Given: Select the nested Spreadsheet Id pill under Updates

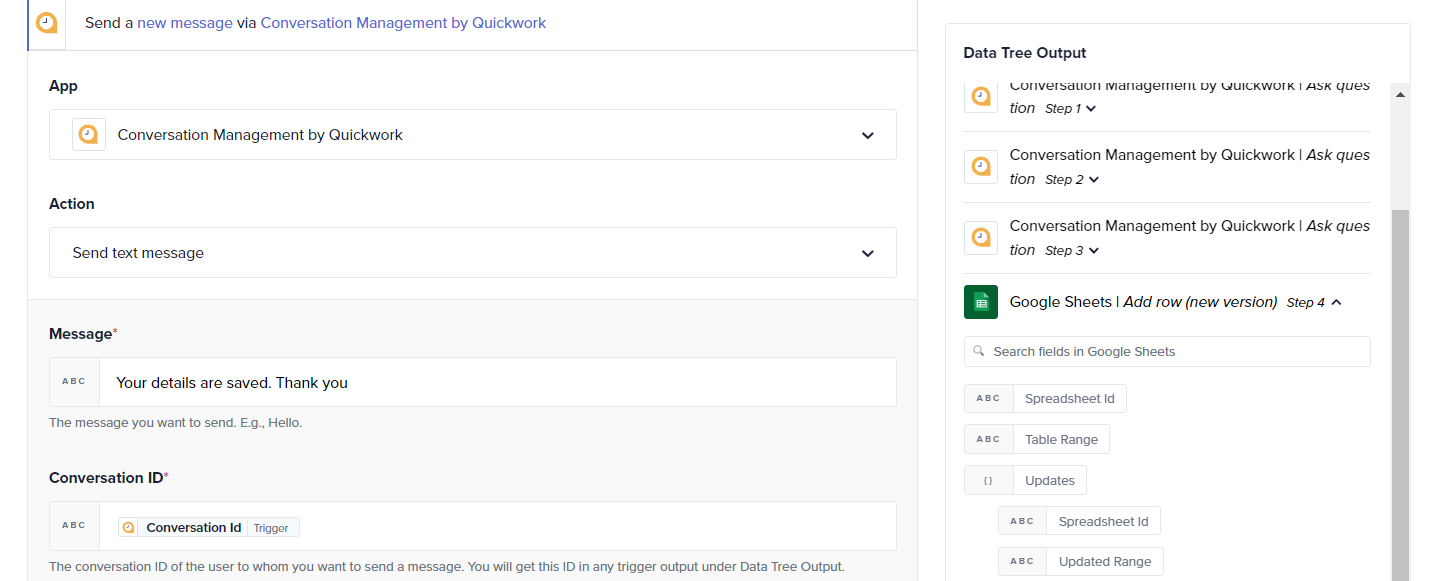Looking at the screenshot, I should (x=1080, y=521).
